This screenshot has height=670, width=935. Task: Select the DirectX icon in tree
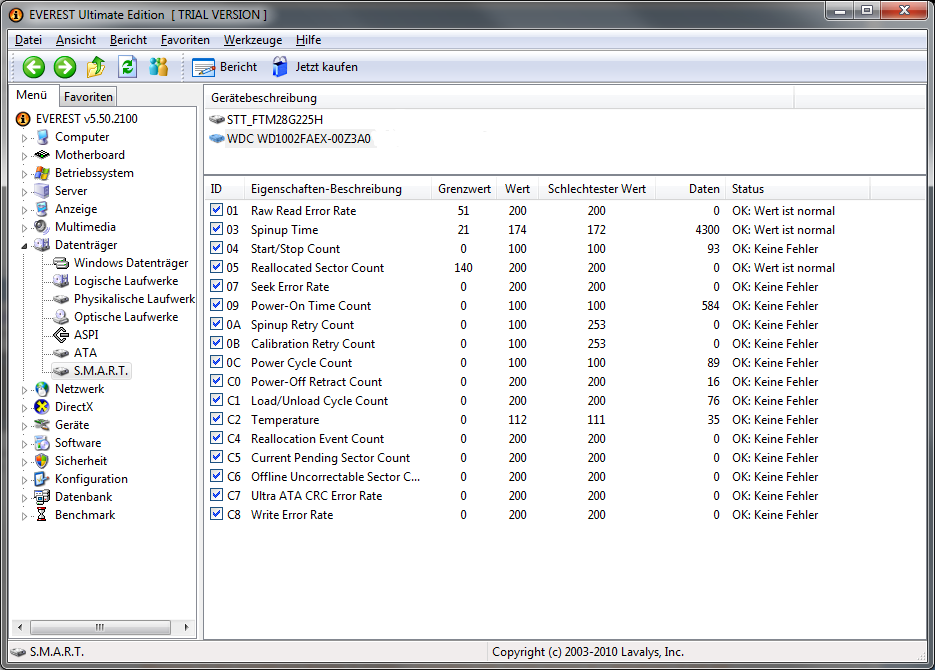(x=42, y=407)
